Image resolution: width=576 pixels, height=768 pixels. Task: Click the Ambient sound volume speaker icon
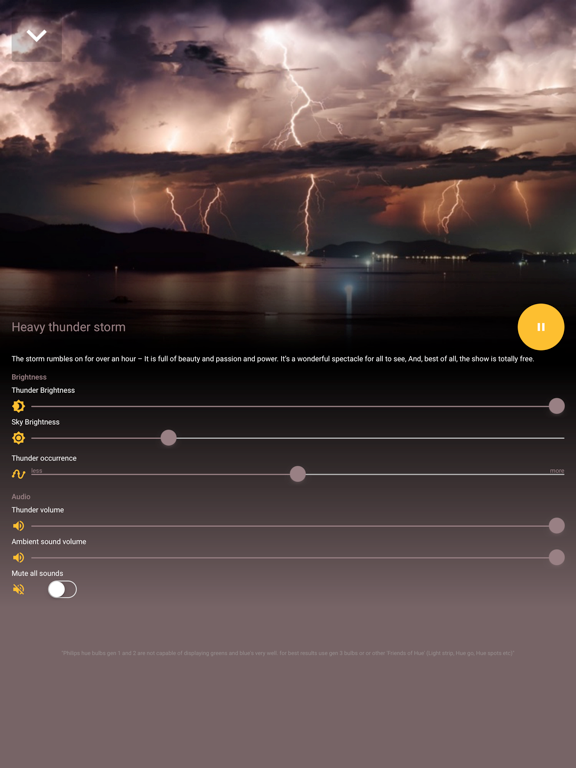[19, 557]
